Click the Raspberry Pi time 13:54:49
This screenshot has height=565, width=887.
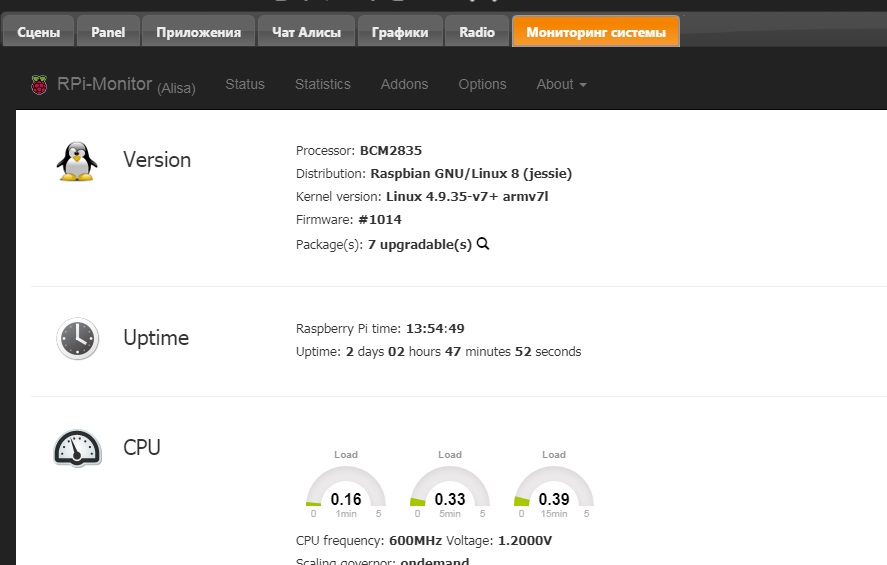435,329
